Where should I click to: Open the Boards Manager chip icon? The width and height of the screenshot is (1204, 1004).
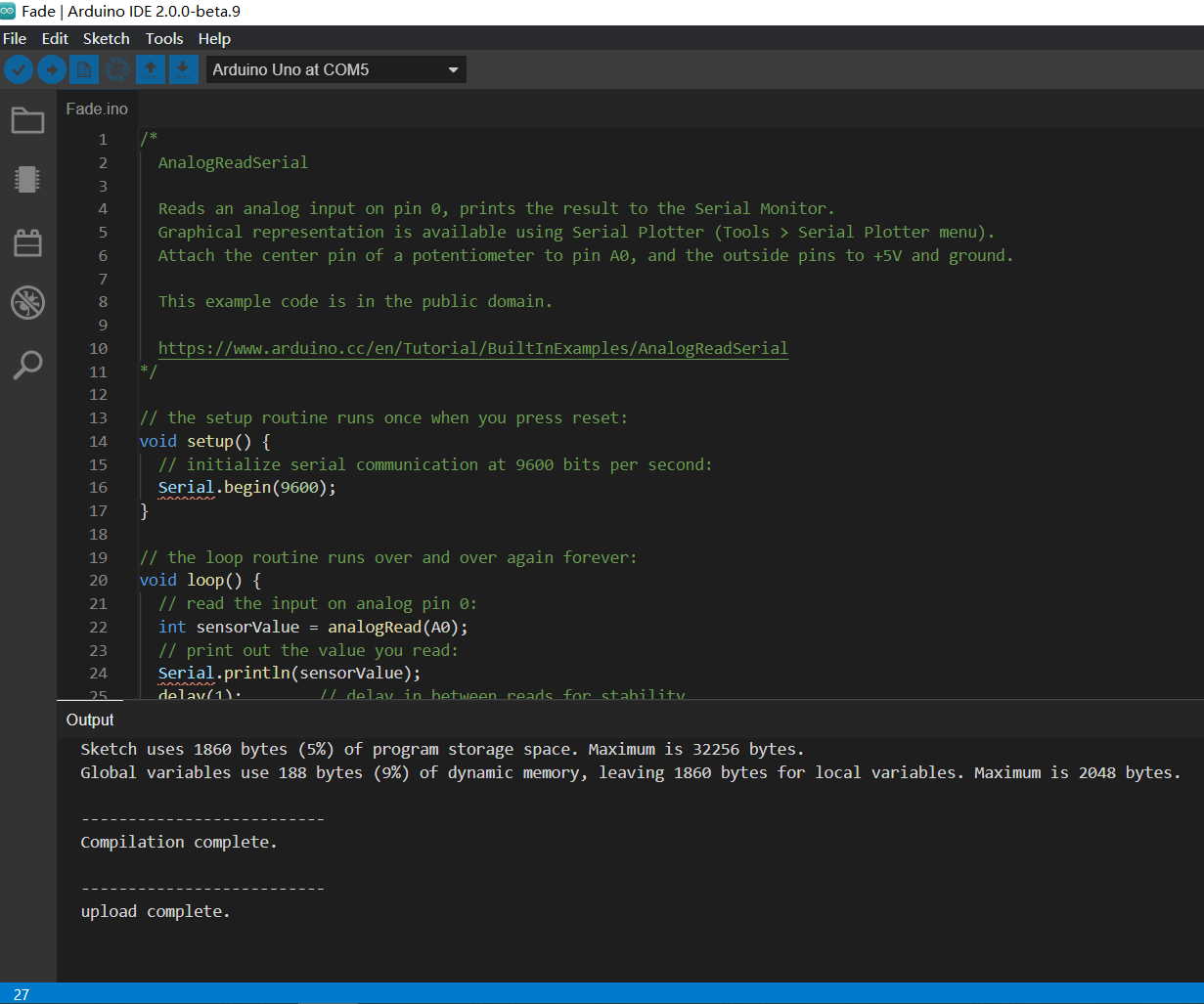click(x=27, y=180)
